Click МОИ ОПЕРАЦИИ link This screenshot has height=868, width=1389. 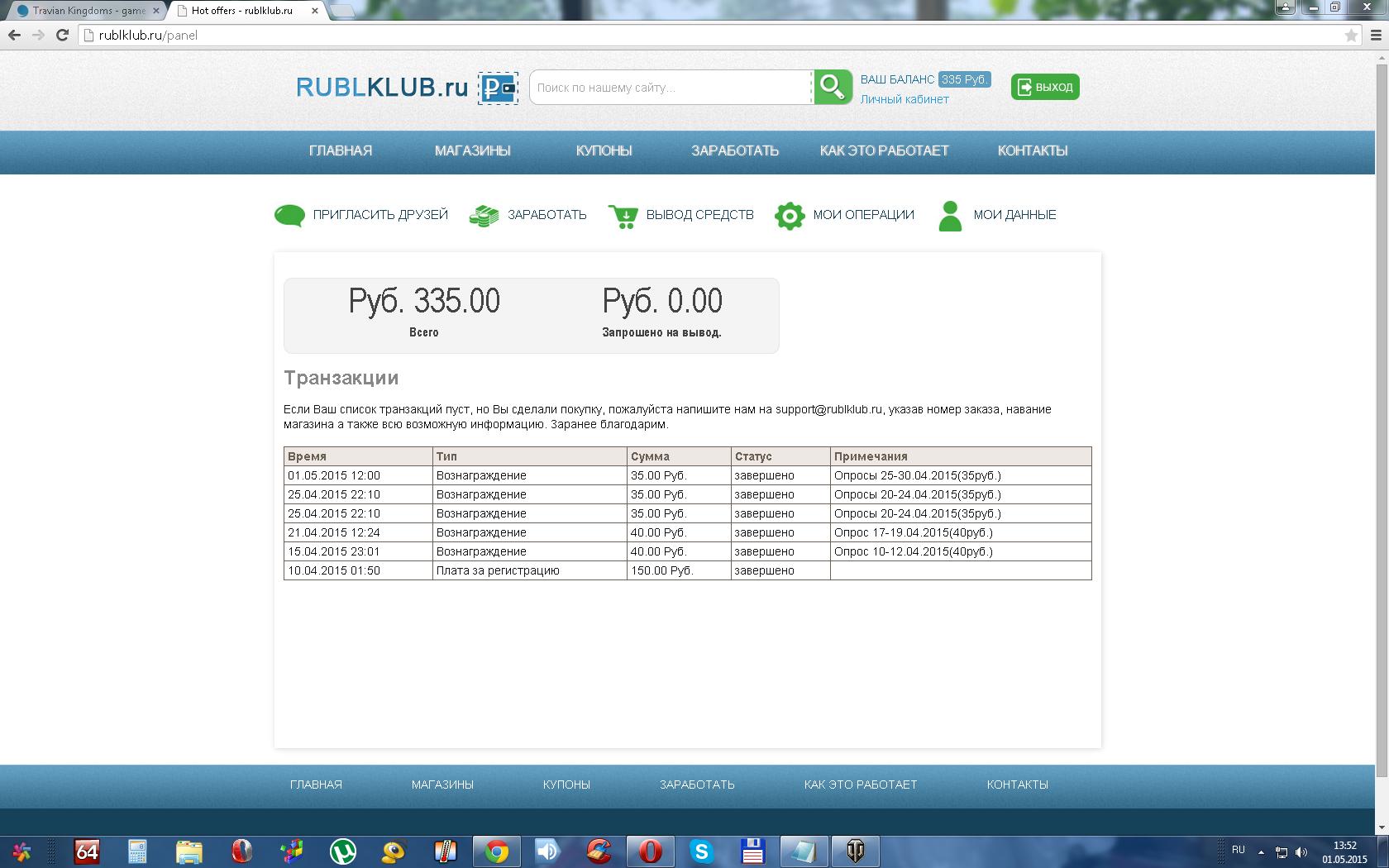tap(864, 215)
